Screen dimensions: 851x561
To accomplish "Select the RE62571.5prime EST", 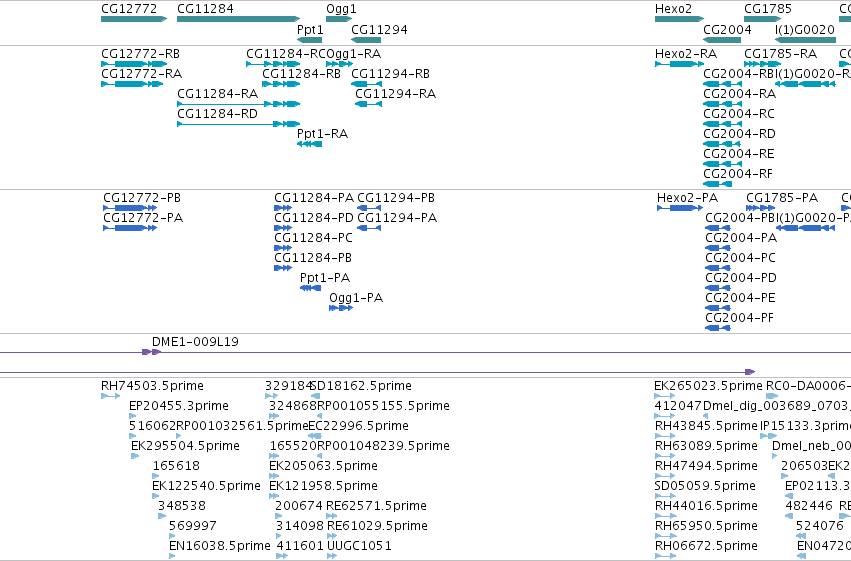I will pos(332,517).
